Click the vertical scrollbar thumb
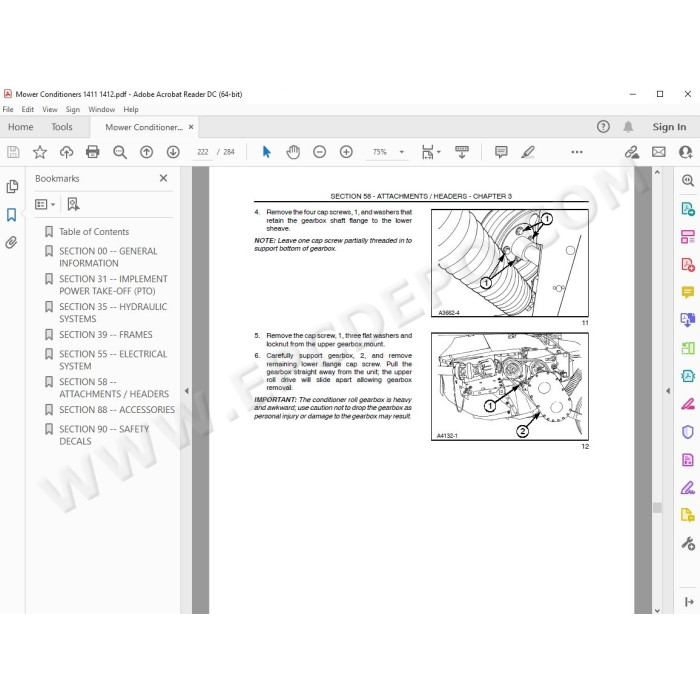700x700 pixels. [657, 508]
